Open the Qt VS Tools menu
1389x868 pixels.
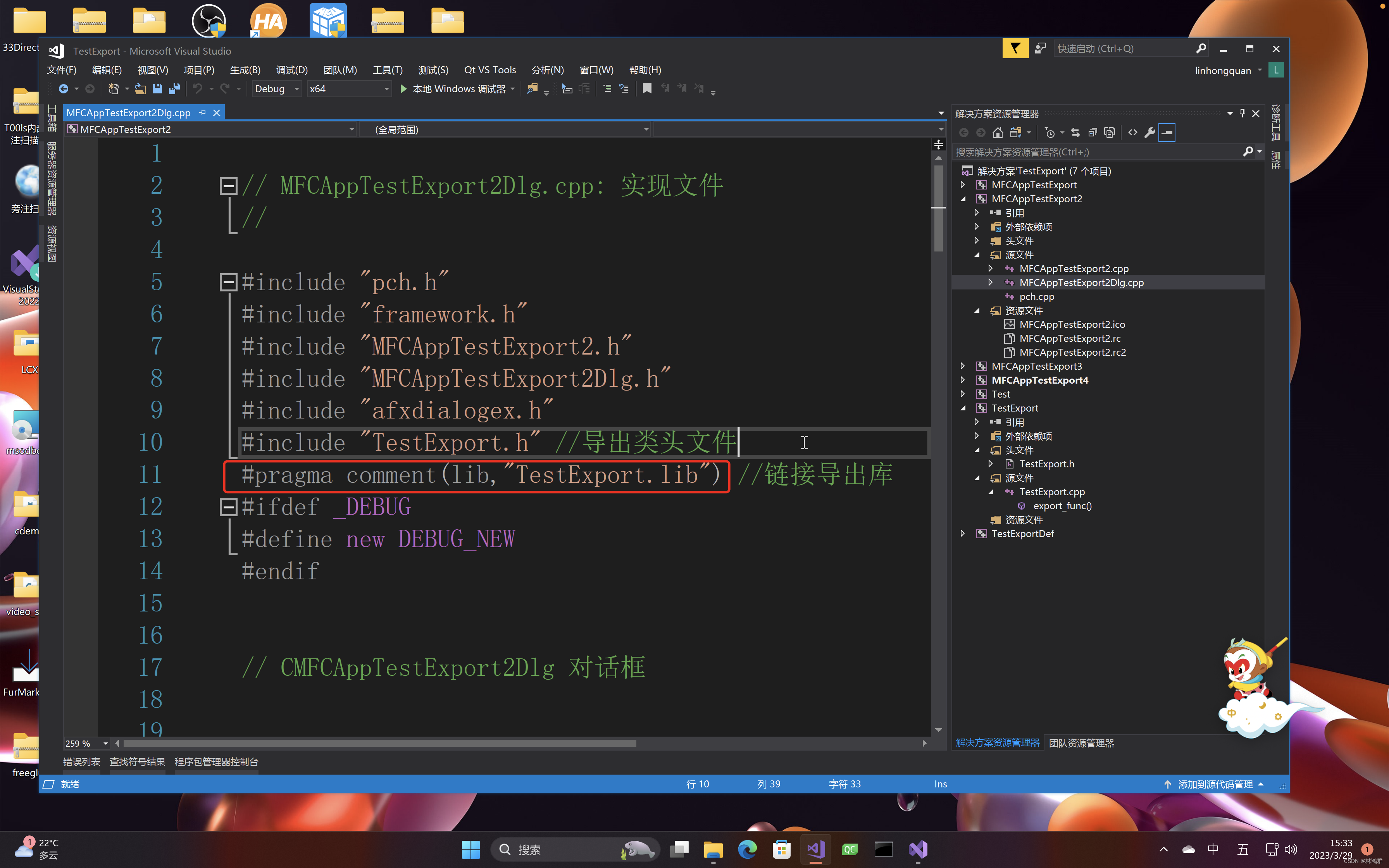coord(489,69)
